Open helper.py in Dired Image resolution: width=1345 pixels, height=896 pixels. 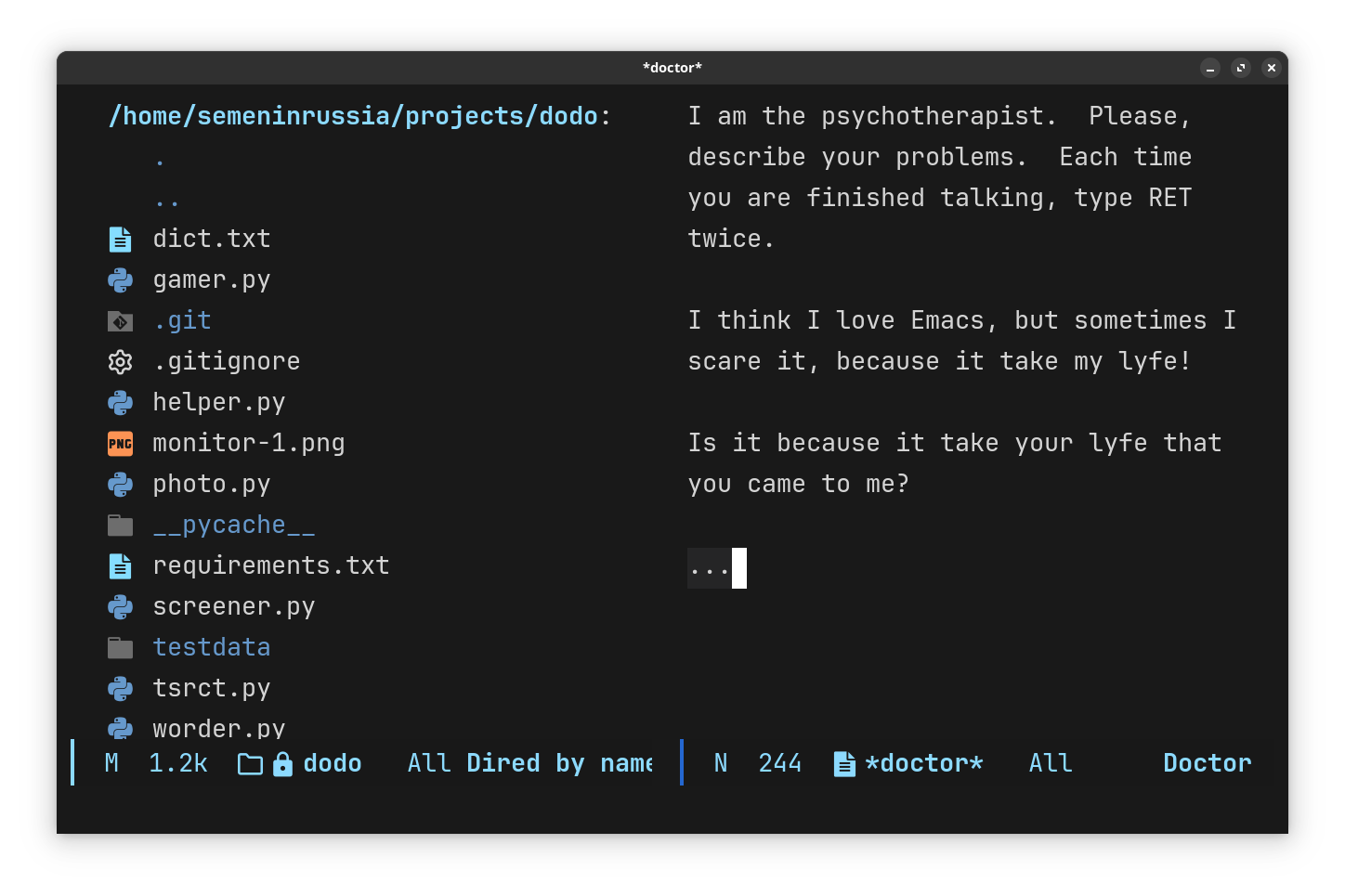(219, 403)
